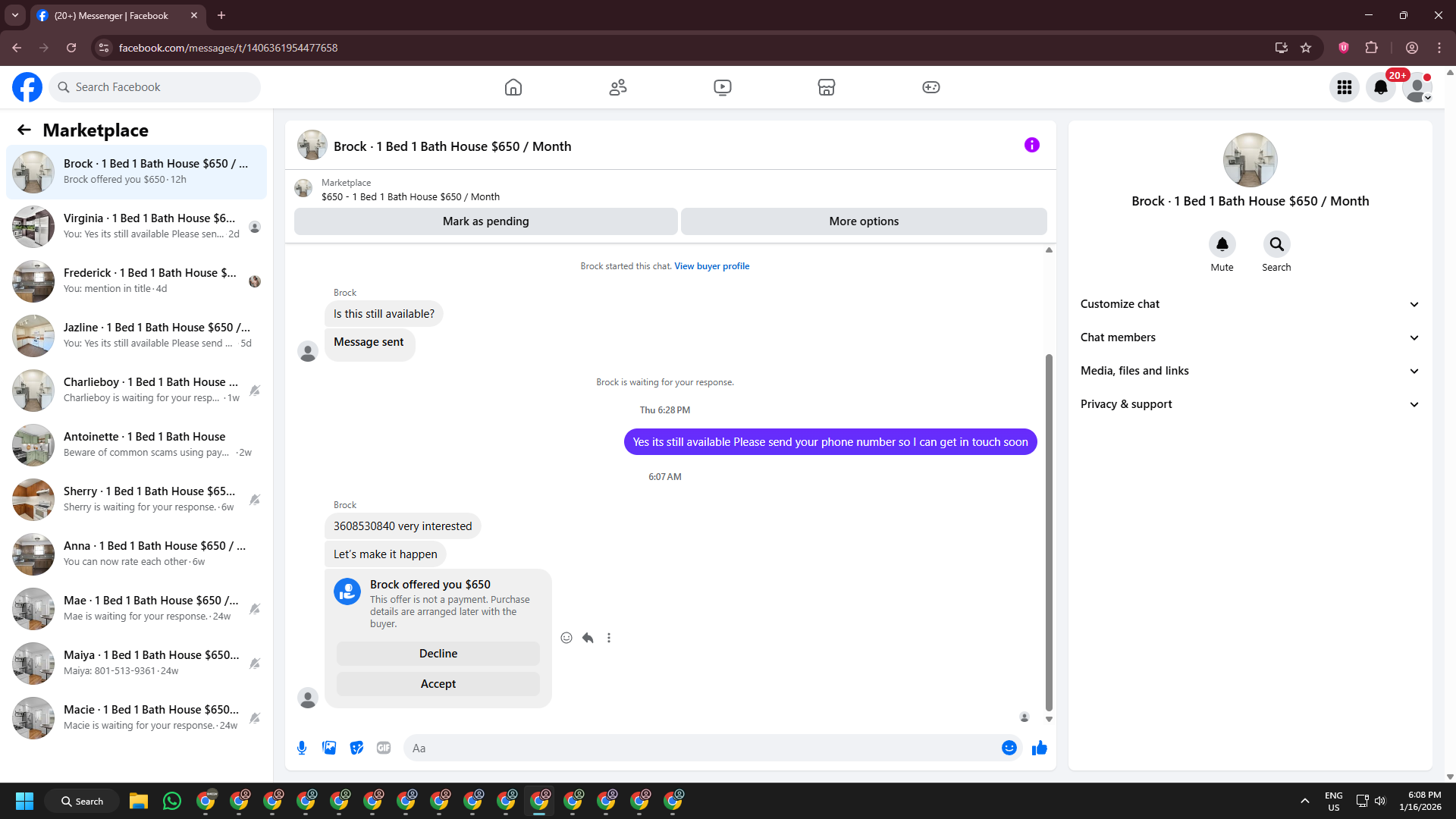Open the sticker picker icon
This screenshot has width=1456, height=819.
(356, 748)
